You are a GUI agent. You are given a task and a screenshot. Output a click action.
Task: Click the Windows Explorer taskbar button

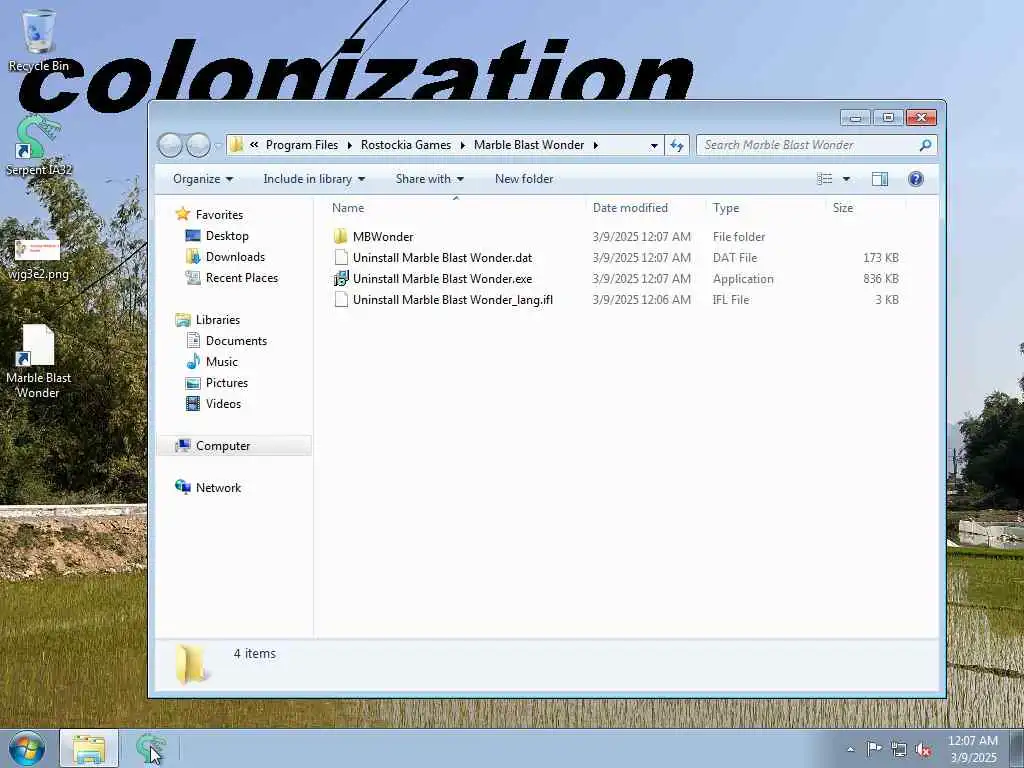(x=89, y=748)
